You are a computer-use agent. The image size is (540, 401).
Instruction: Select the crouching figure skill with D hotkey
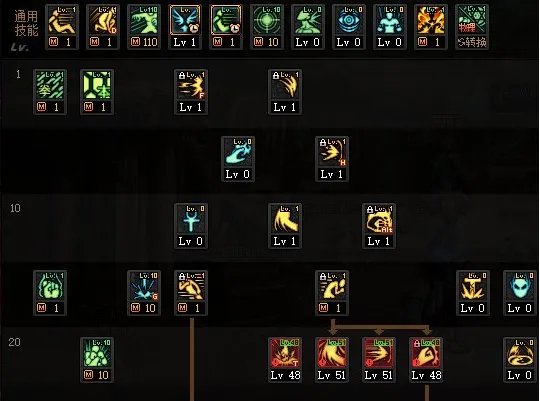103,20
